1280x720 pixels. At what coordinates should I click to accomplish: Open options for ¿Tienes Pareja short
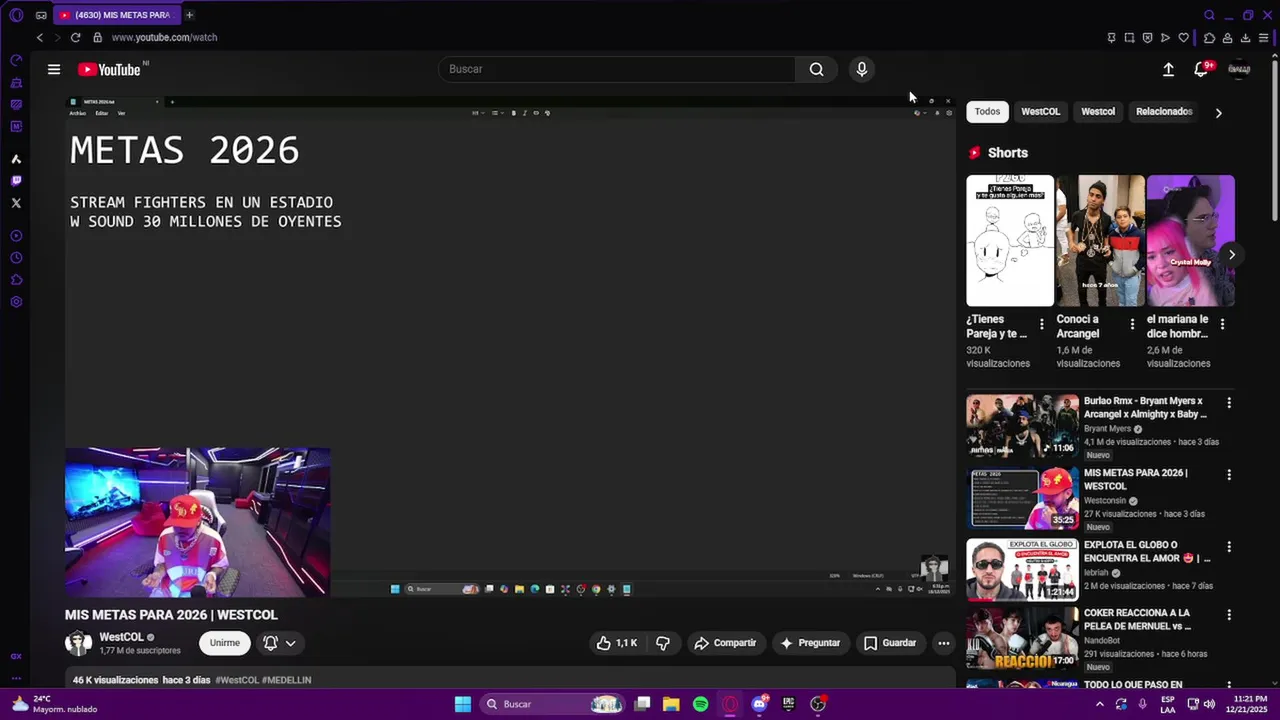tap(1042, 324)
